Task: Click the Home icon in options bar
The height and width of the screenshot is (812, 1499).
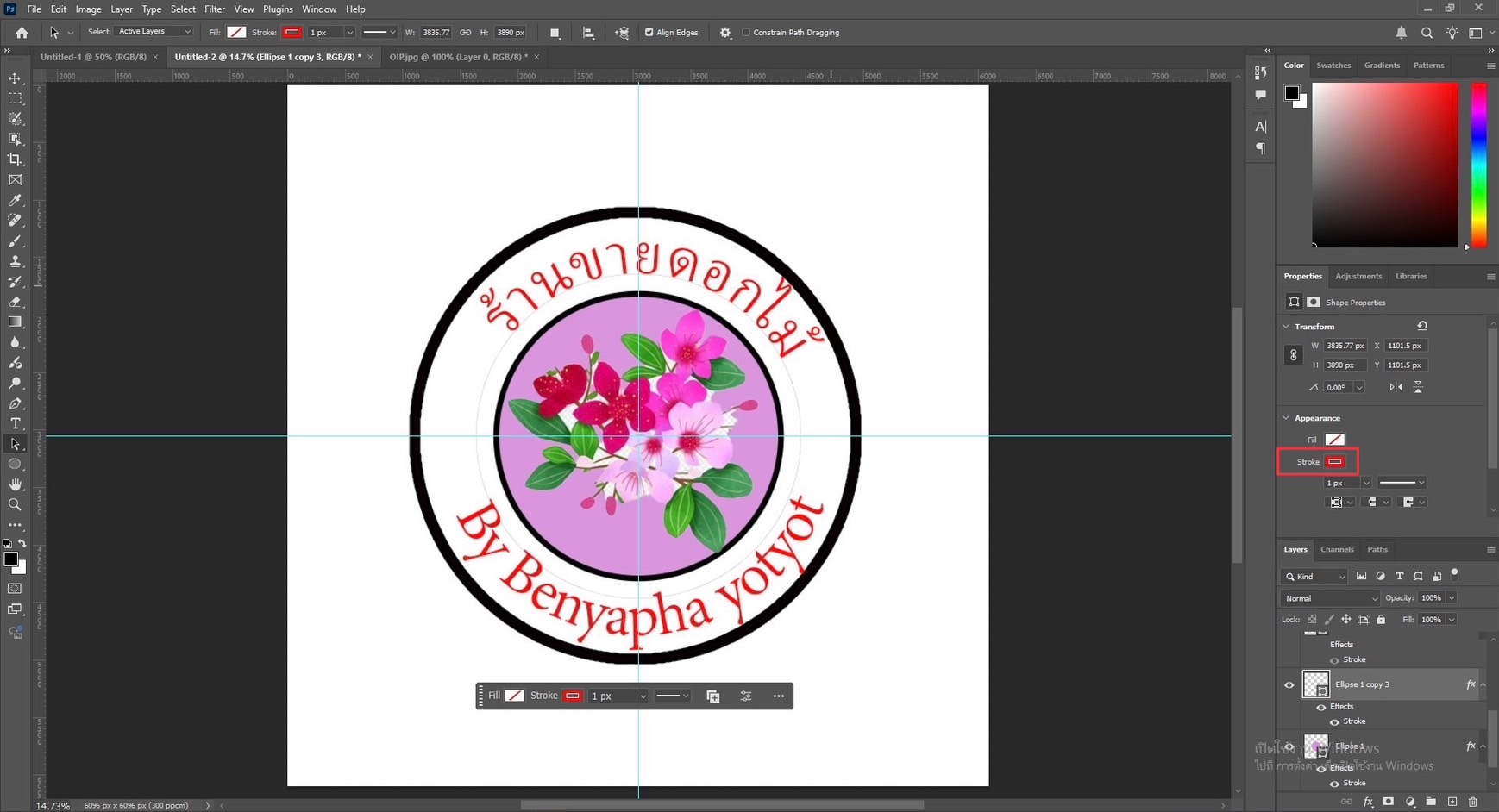Action: pos(22,33)
